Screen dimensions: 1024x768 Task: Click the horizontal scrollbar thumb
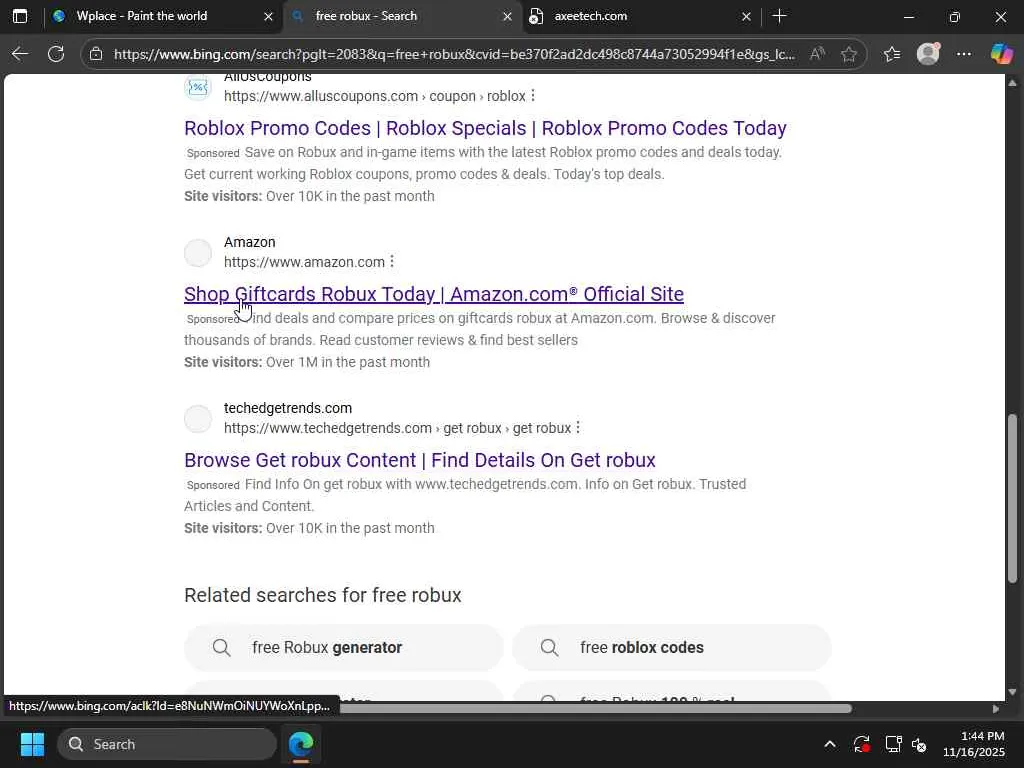click(596, 709)
